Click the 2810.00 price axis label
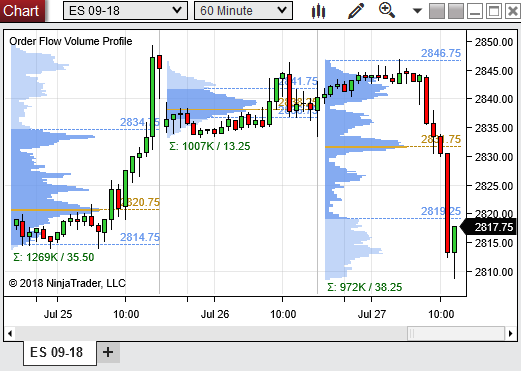 click(494, 272)
